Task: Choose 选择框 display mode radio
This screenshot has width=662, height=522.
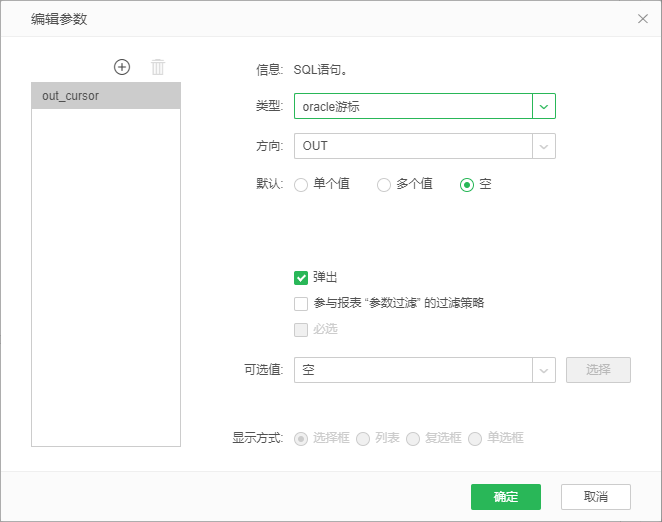Action: tap(301, 439)
